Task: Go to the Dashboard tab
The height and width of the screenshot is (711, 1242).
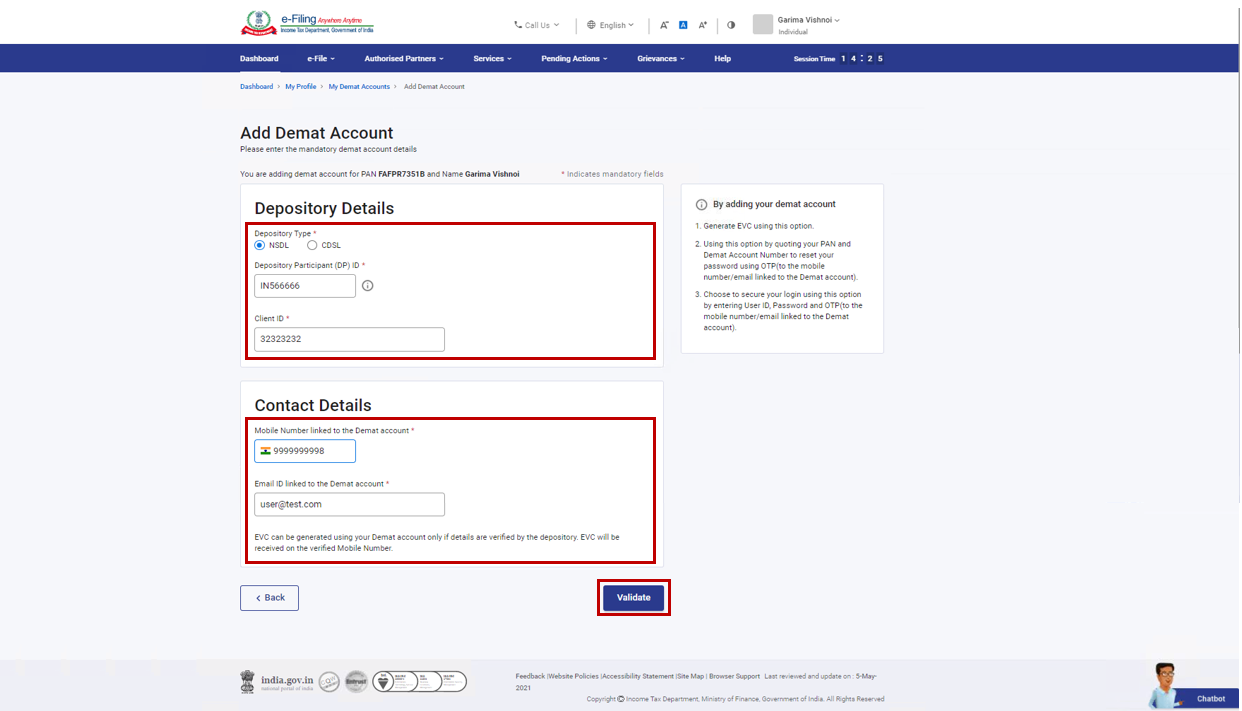Action: click(259, 58)
